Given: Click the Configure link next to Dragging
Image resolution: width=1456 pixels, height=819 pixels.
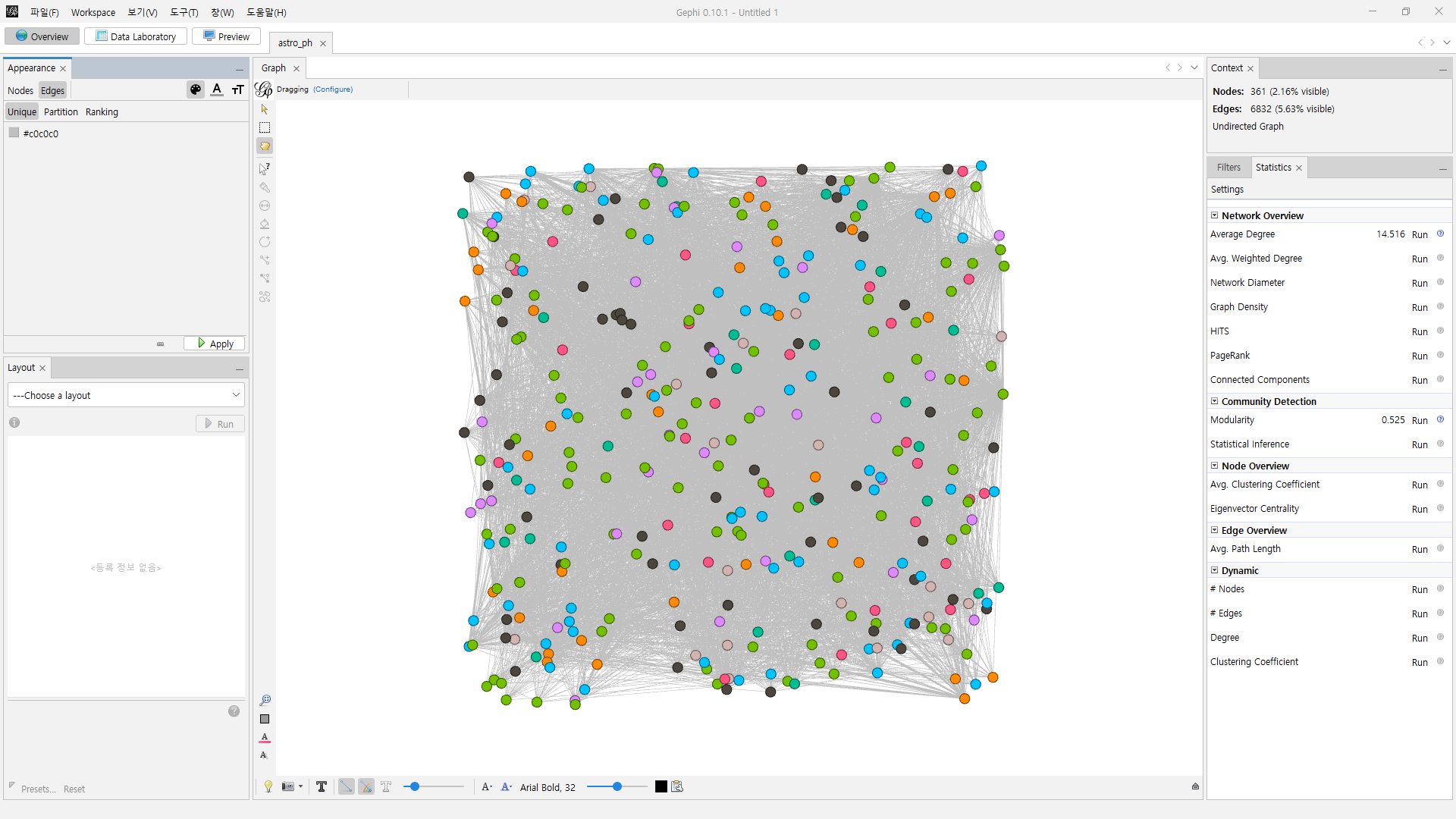Looking at the screenshot, I should [333, 89].
